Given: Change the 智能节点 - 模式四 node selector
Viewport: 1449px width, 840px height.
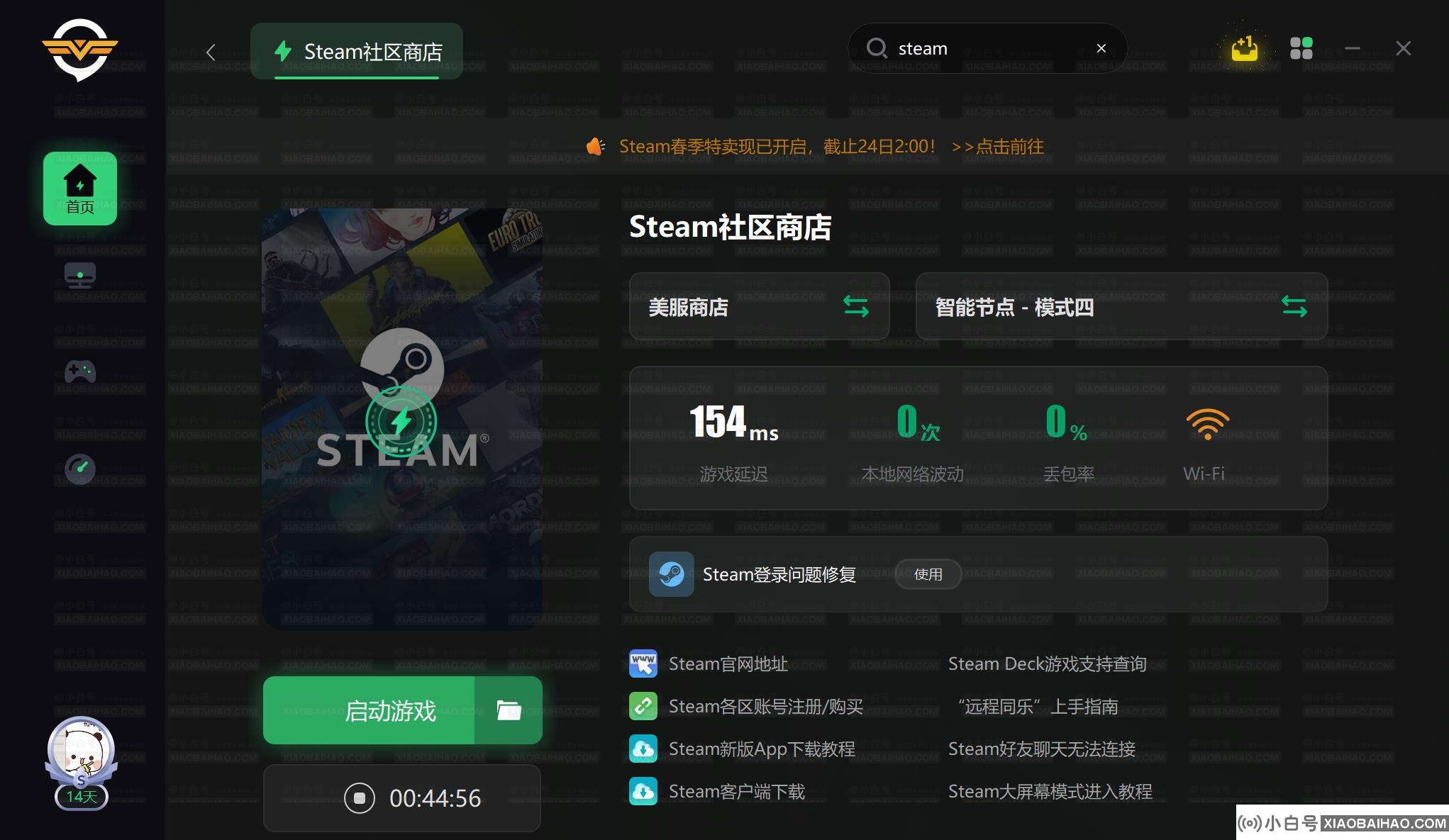Looking at the screenshot, I should [x=1121, y=306].
